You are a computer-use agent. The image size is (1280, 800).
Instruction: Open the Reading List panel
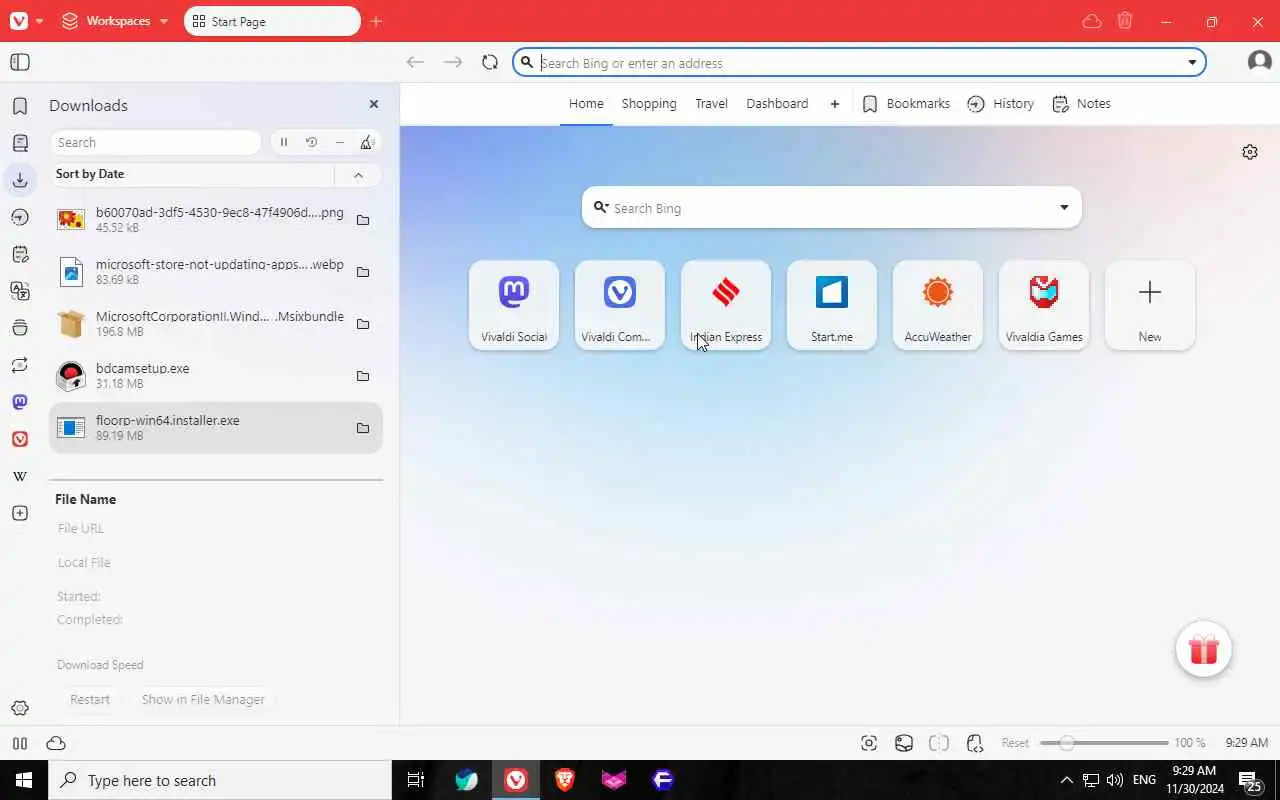tap(20, 143)
